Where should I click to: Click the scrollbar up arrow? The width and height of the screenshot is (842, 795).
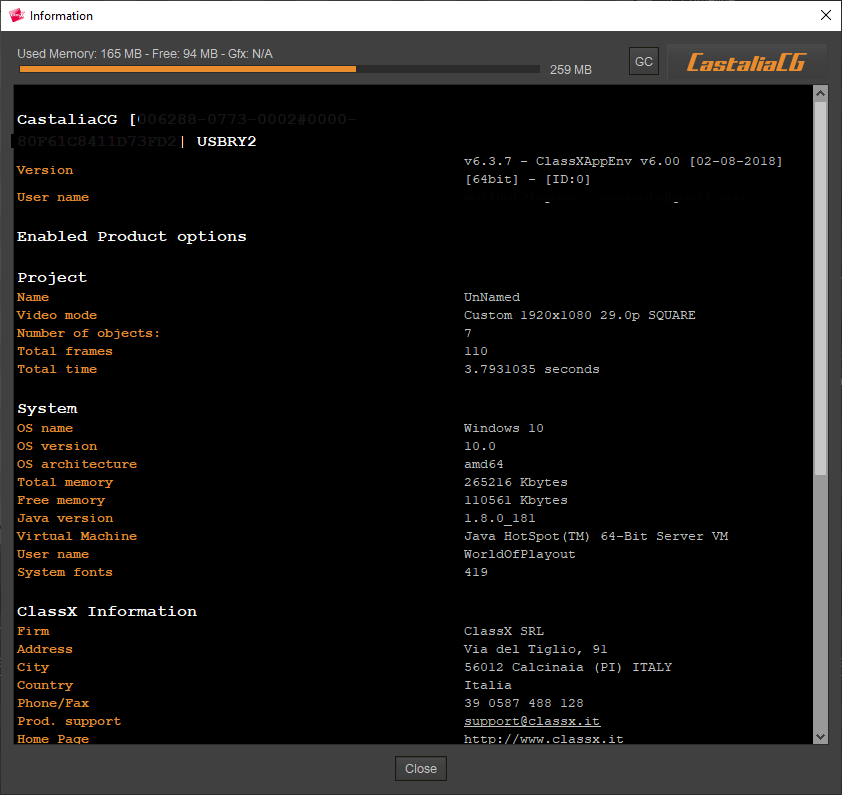point(821,91)
